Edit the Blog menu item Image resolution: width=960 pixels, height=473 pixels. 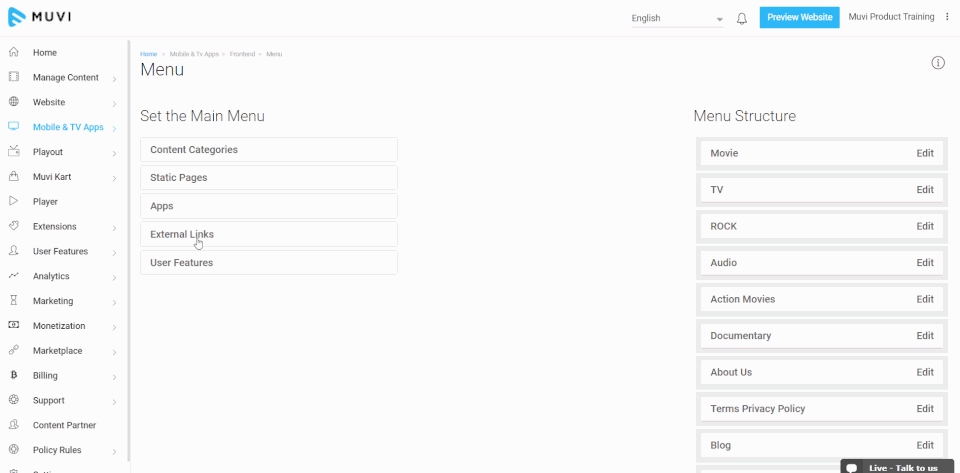click(924, 445)
